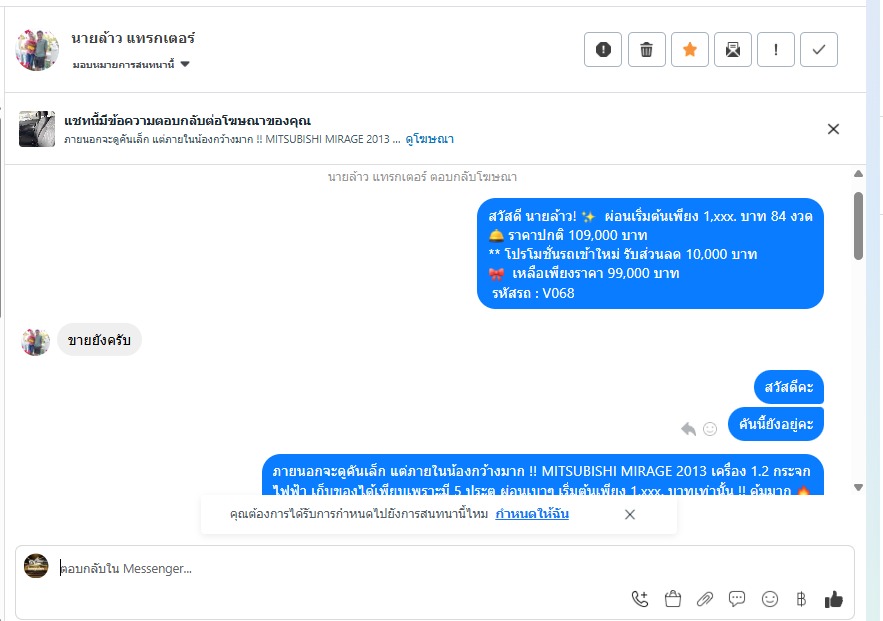The height and width of the screenshot is (621, 883).
Task: Open saved replies speech bubble icon
Action: pyautogui.click(x=737, y=599)
